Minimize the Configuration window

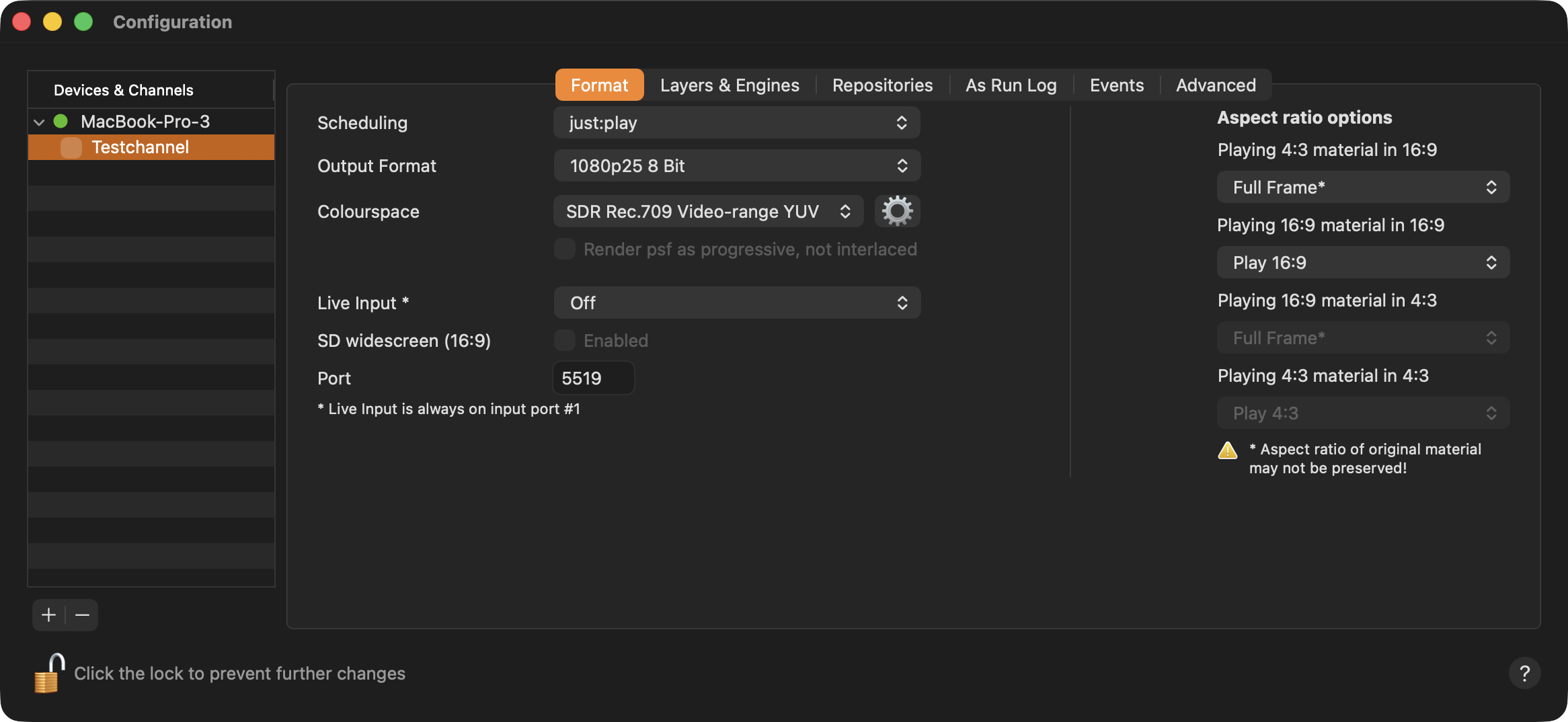52,22
